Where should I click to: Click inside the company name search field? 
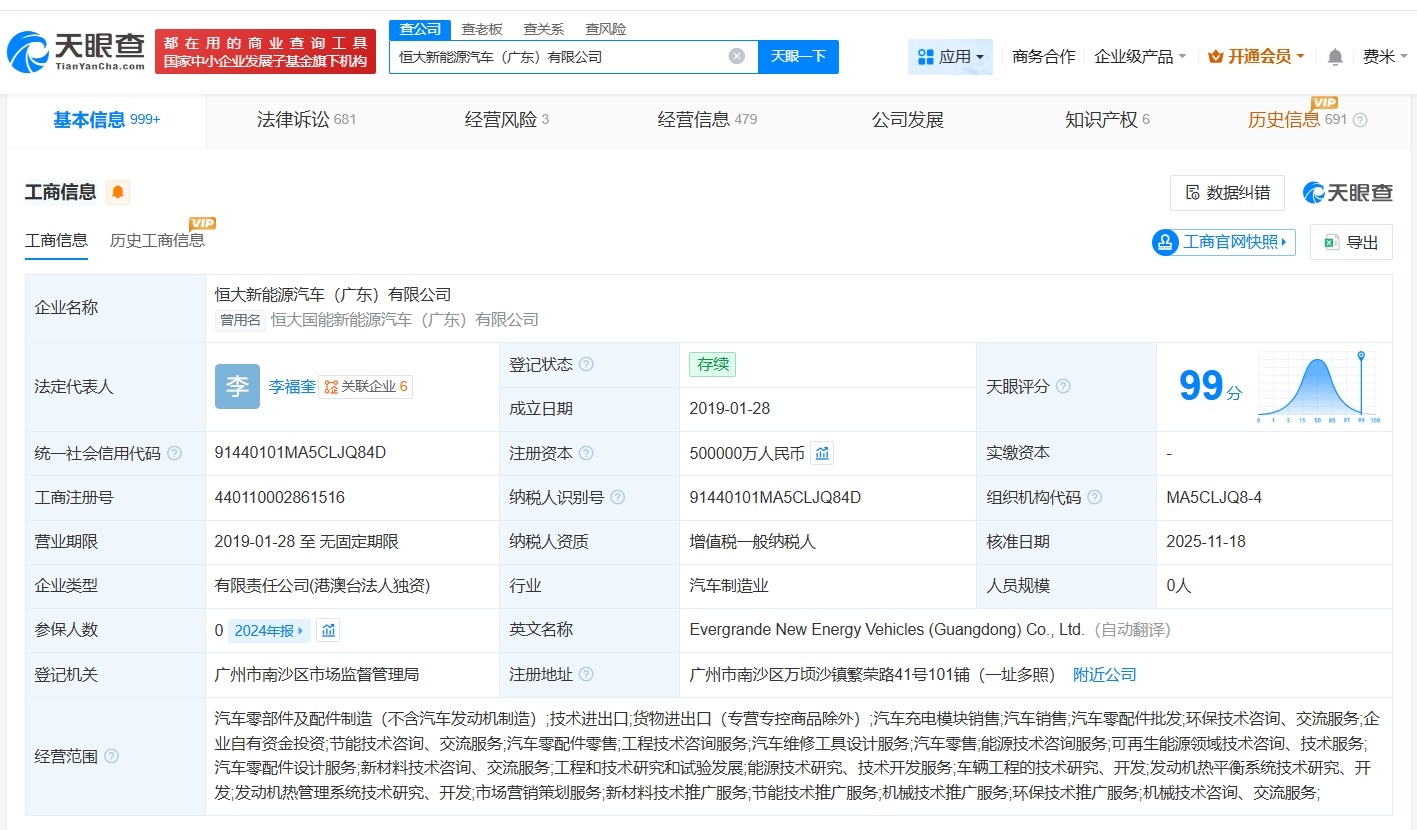pos(560,56)
